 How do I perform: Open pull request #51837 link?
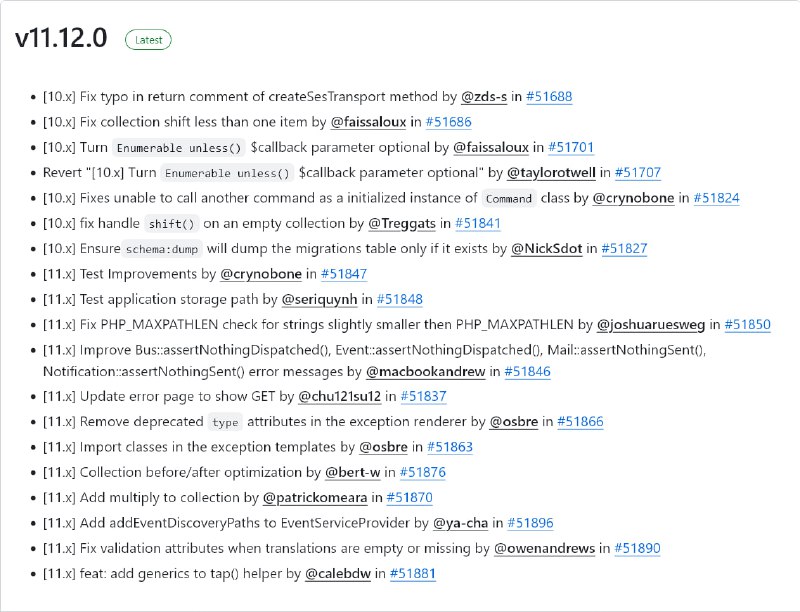click(x=423, y=396)
